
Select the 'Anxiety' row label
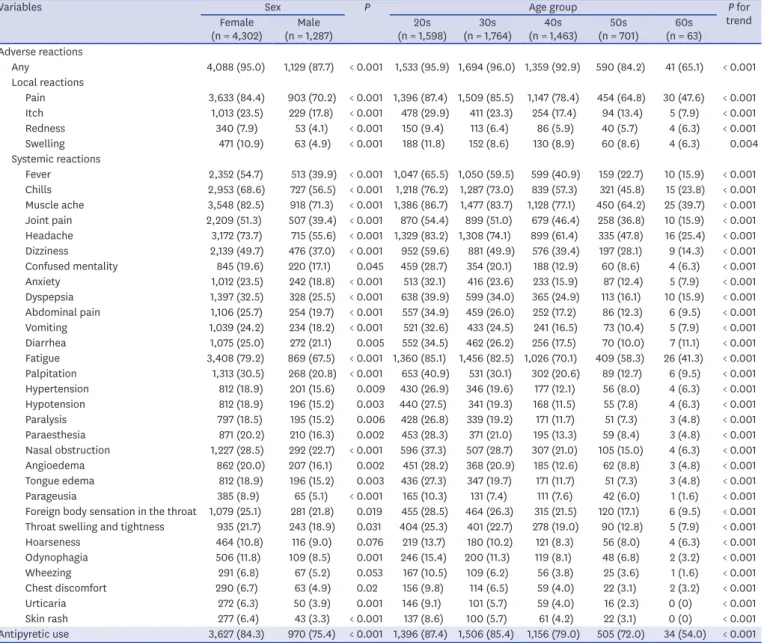(x=43, y=281)
